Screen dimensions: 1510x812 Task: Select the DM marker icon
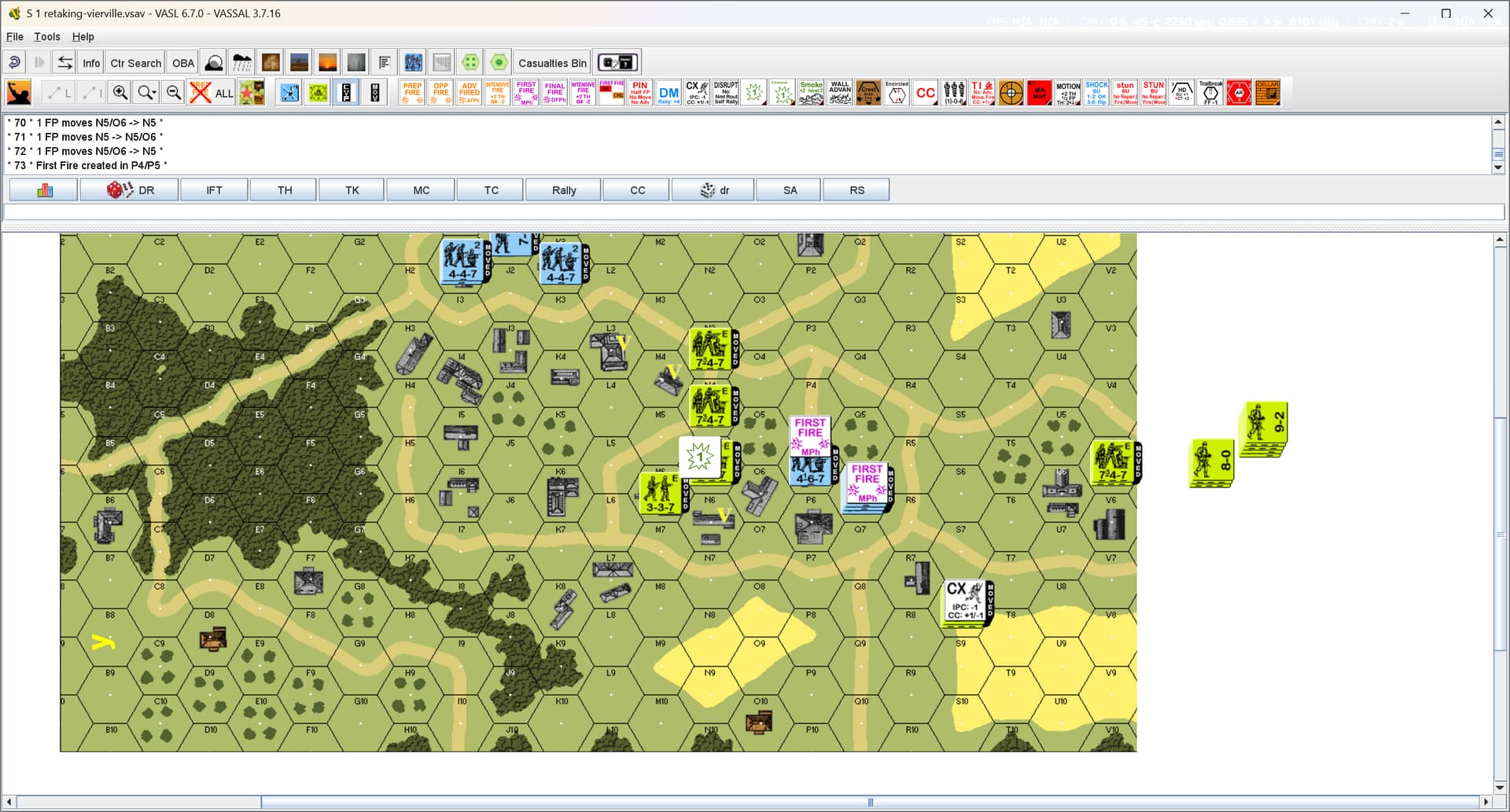coord(668,93)
